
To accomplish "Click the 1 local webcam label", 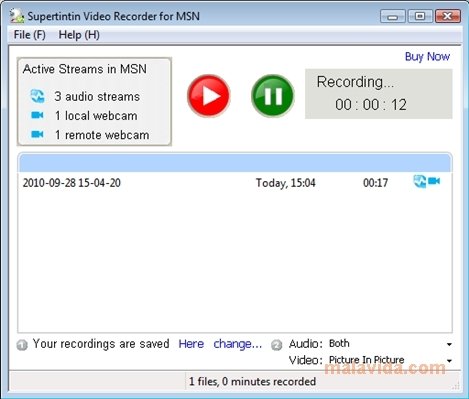I will 96,116.
